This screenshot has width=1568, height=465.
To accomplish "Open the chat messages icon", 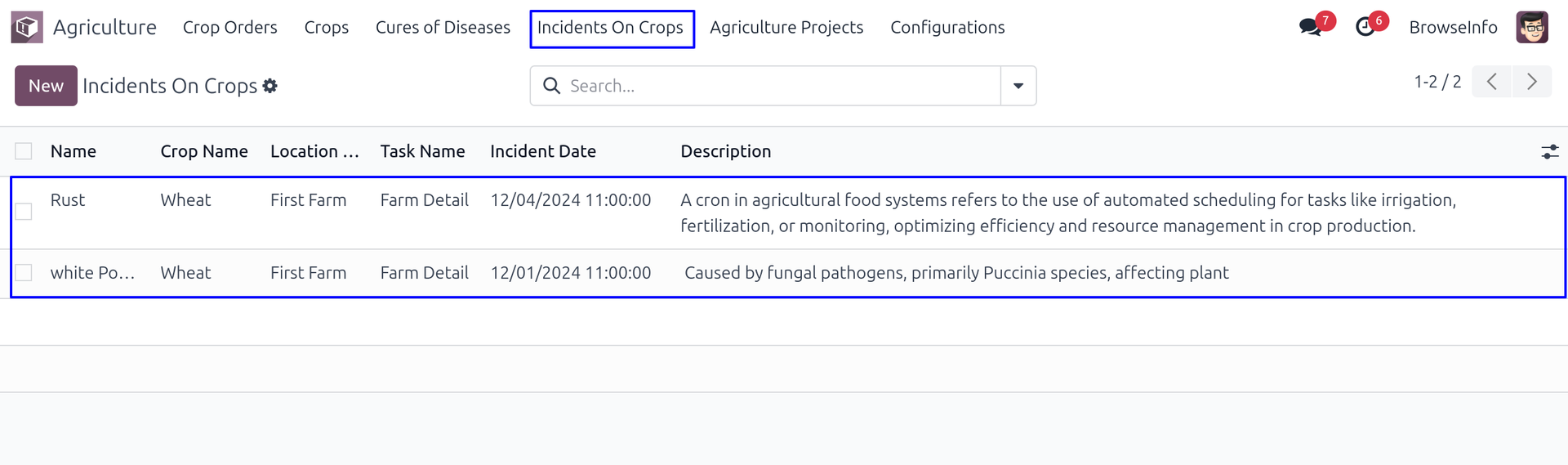I will click(x=1310, y=27).
